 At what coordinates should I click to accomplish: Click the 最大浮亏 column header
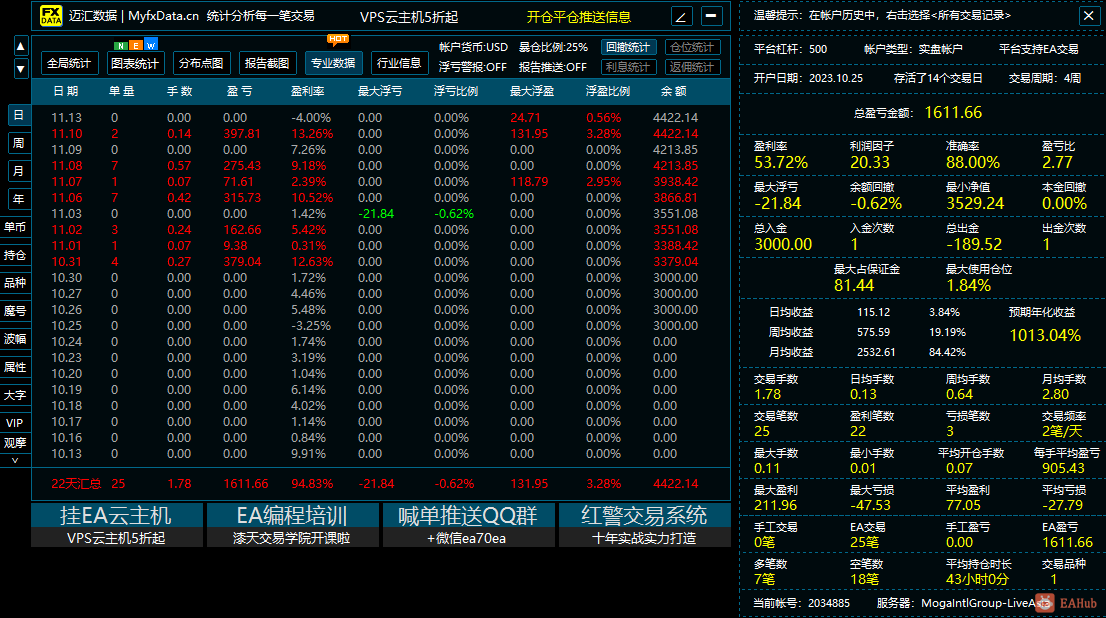click(x=379, y=91)
